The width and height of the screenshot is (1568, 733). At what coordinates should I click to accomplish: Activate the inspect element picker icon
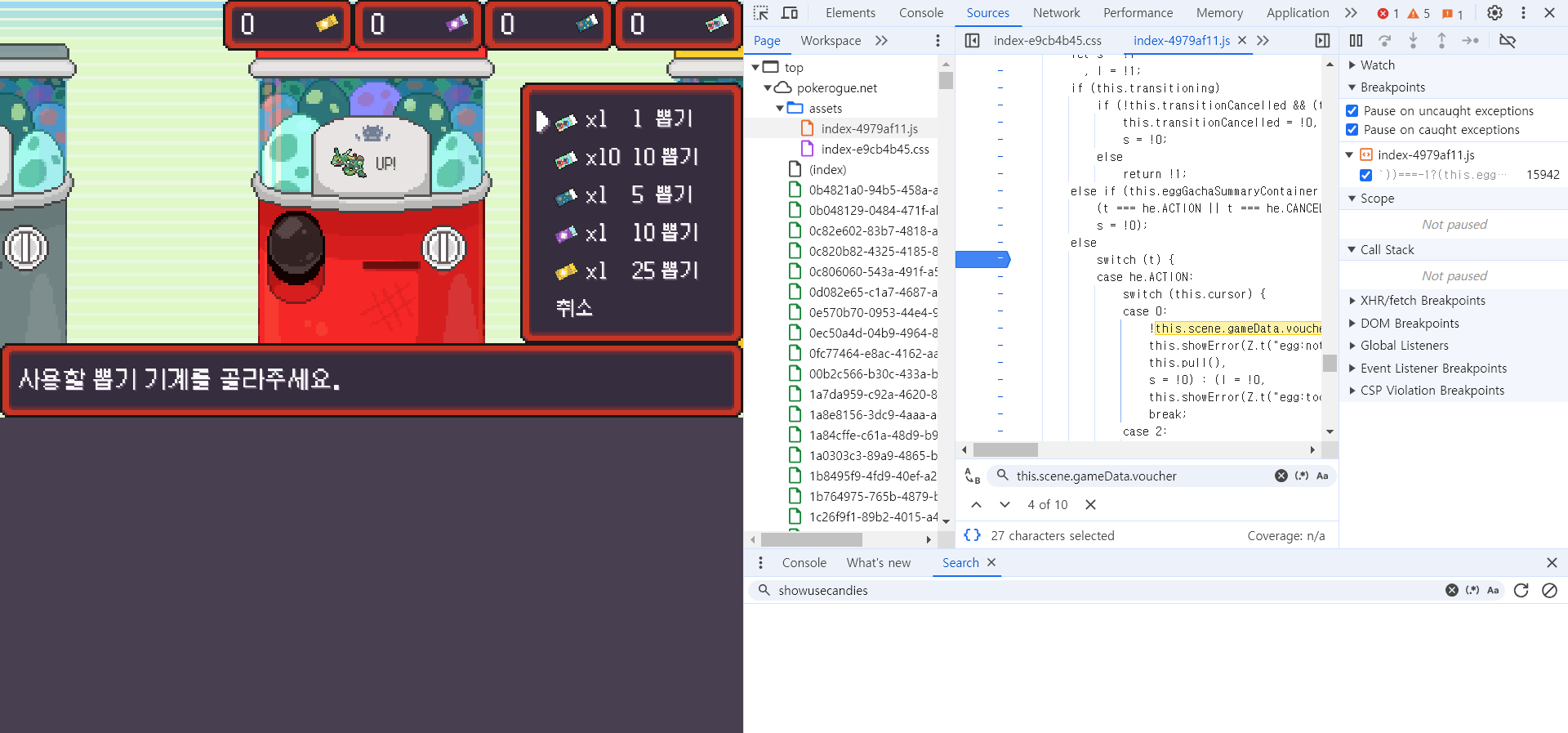click(x=761, y=13)
